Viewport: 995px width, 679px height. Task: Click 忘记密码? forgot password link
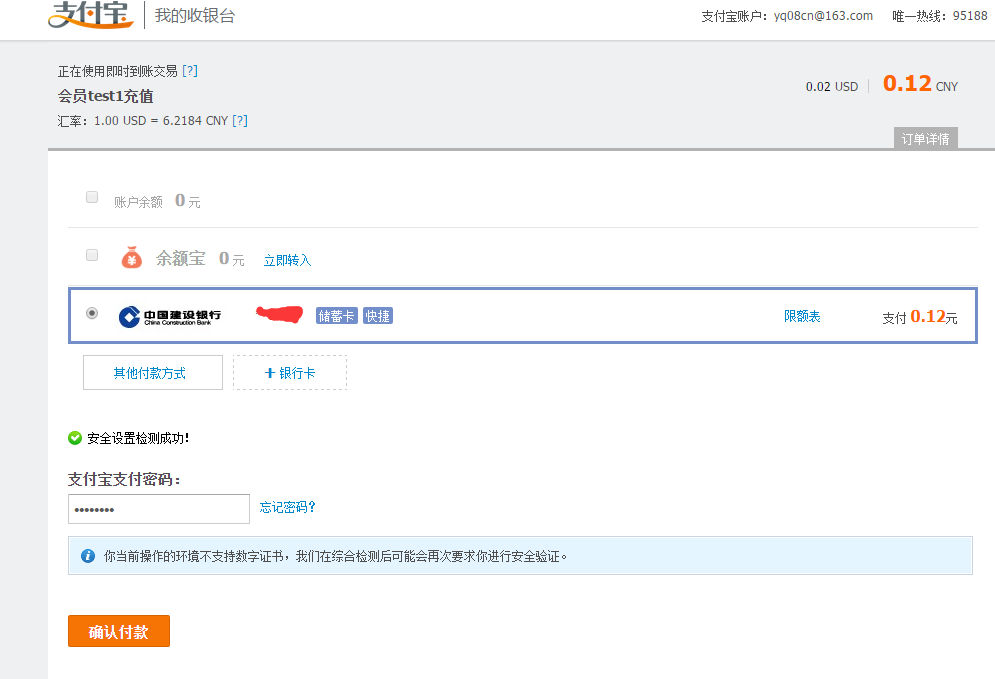(x=288, y=507)
